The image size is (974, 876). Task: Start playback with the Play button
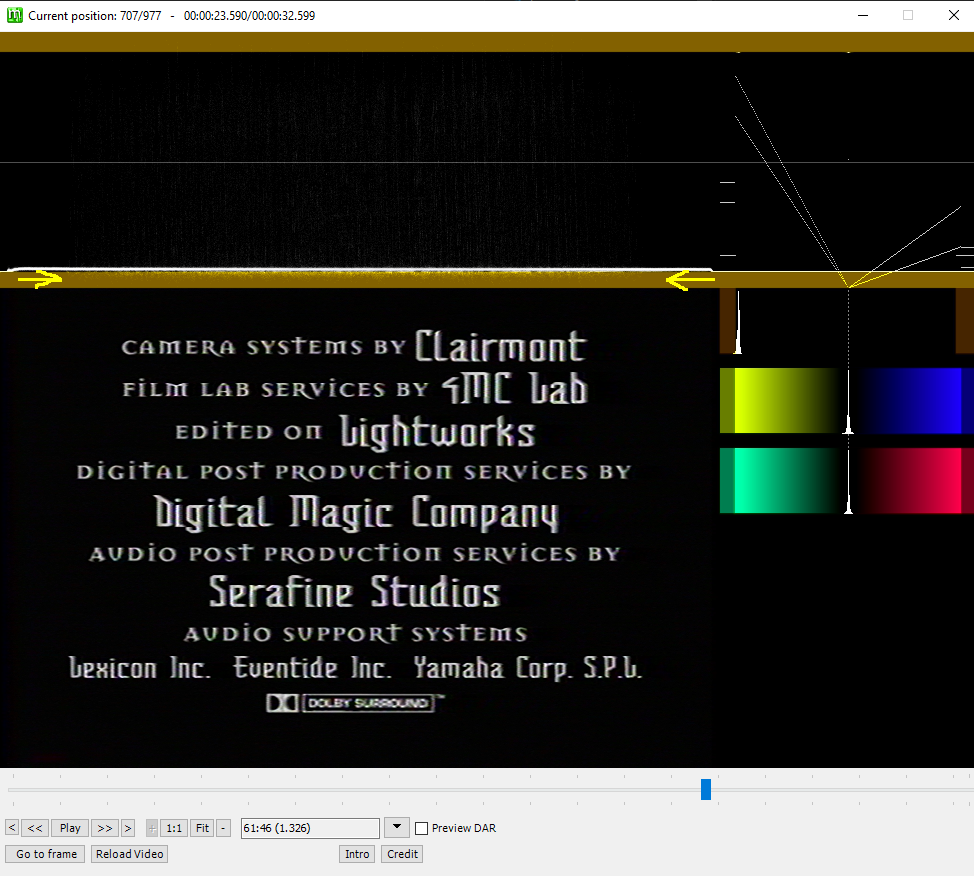(x=70, y=828)
